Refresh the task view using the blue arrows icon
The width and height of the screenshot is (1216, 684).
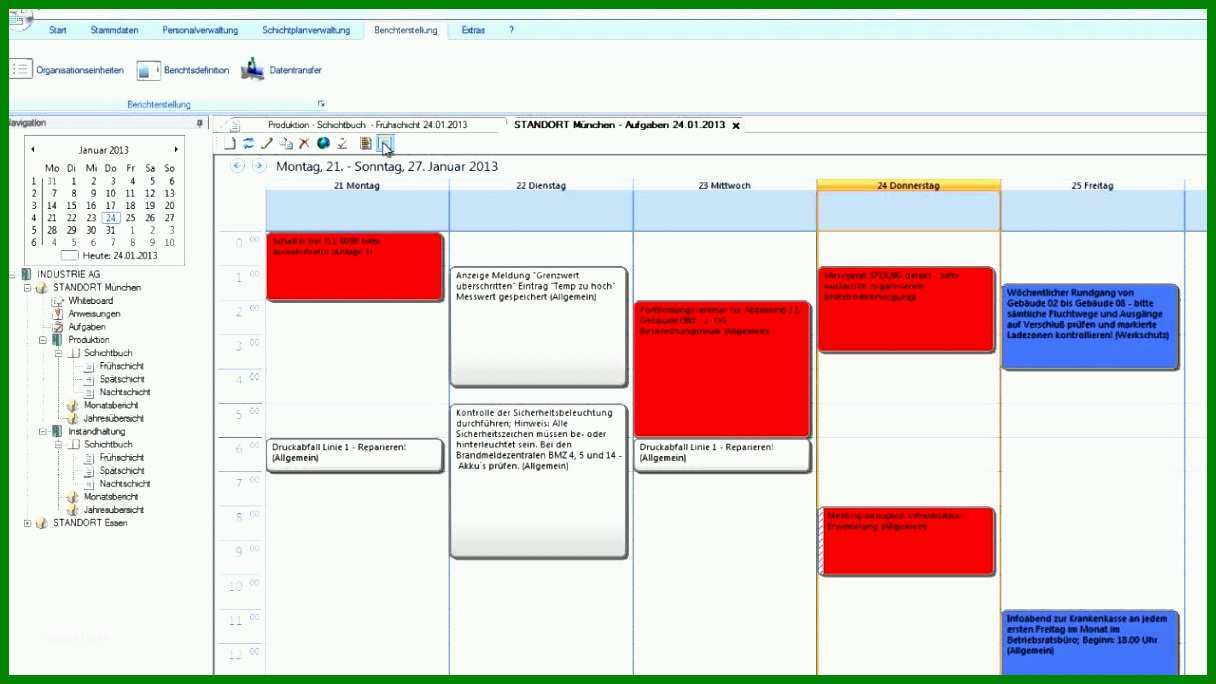point(249,144)
